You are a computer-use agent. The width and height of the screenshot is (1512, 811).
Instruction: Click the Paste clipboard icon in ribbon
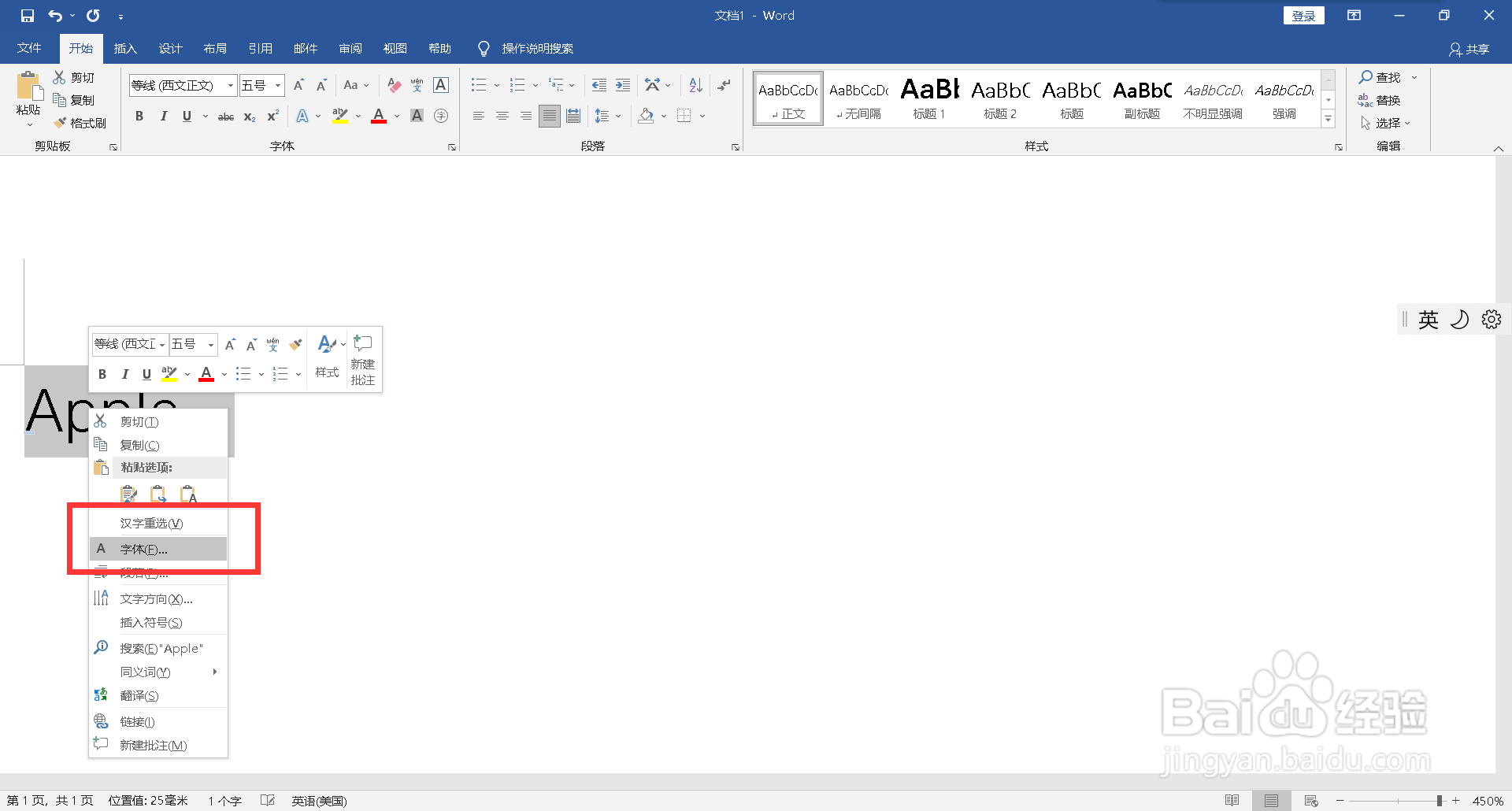pos(29,87)
